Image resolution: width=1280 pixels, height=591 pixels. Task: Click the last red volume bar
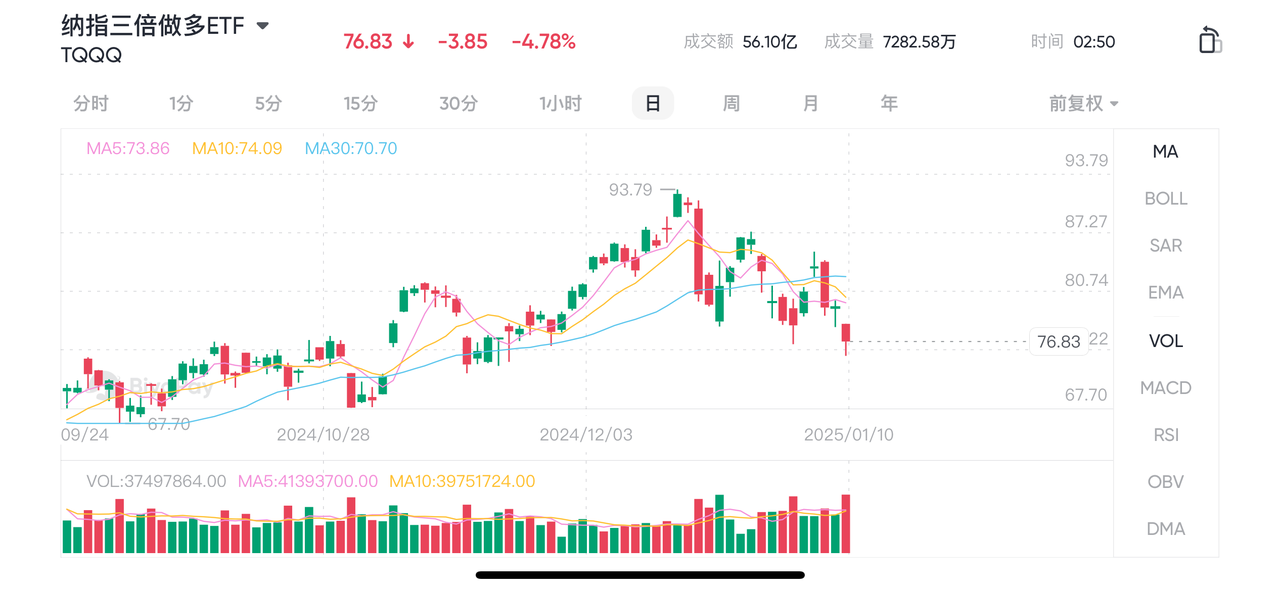tap(846, 524)
